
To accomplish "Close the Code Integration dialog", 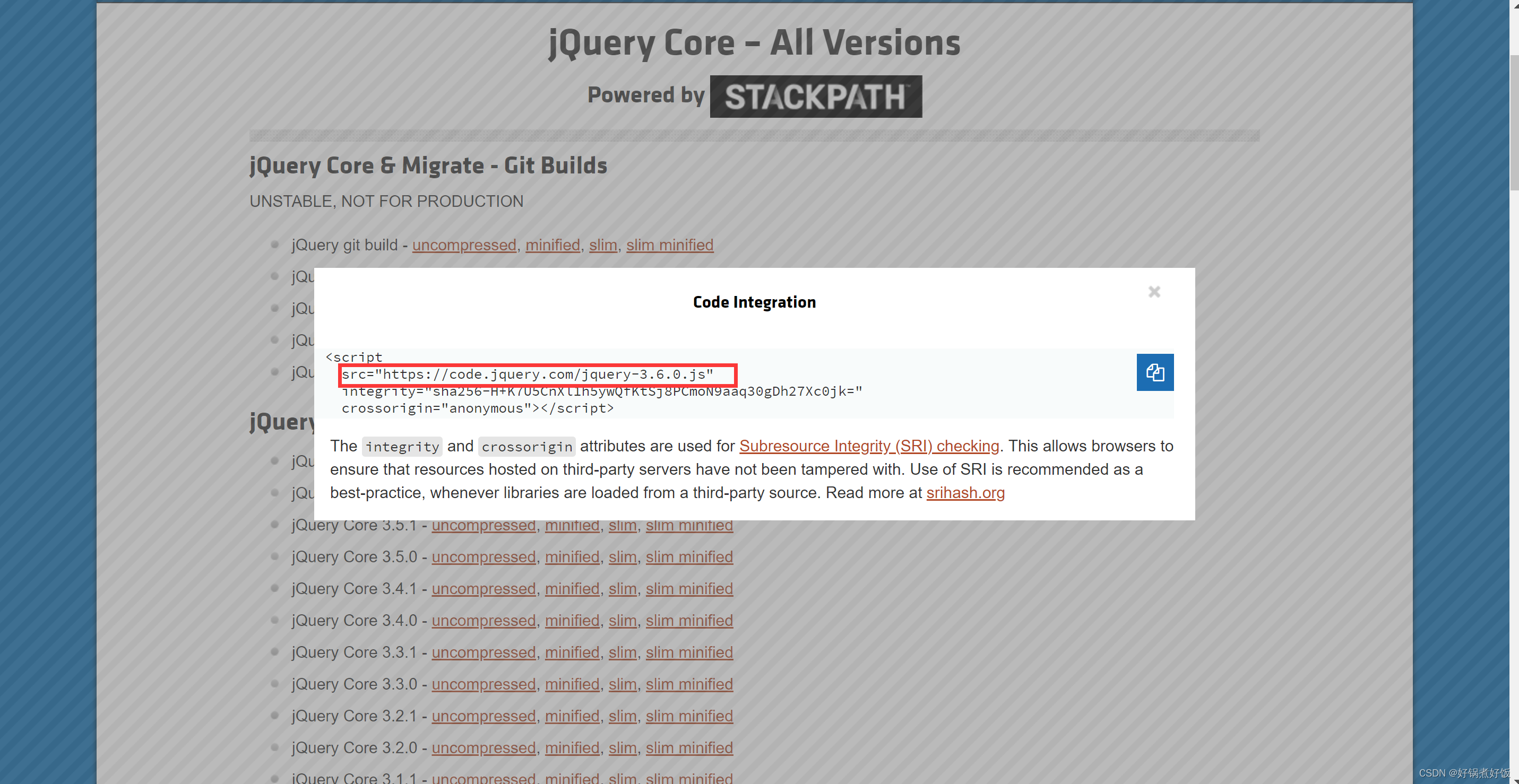I will 1154,292.
